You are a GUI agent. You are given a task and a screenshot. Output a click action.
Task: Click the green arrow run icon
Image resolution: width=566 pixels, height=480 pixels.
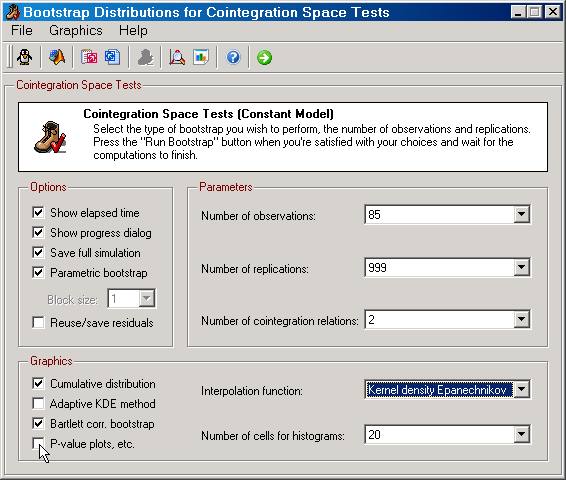(x=264, y=57)
